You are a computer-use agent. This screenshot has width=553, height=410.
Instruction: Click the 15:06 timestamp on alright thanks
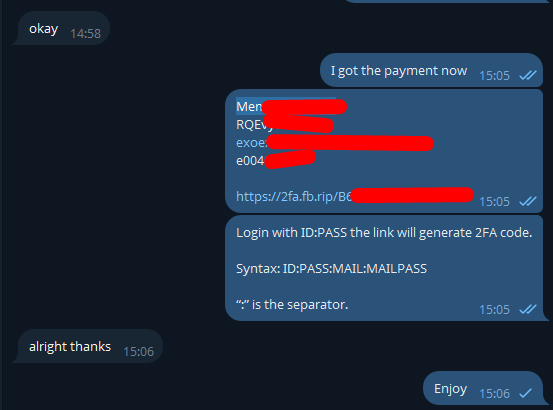coord(139,352)
